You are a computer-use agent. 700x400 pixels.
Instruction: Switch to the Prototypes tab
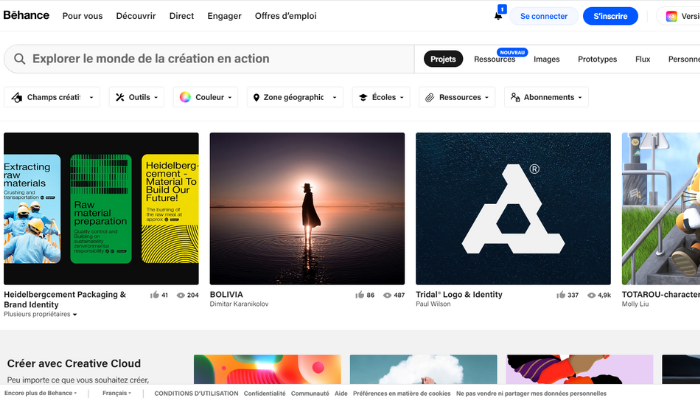(597, 59)
